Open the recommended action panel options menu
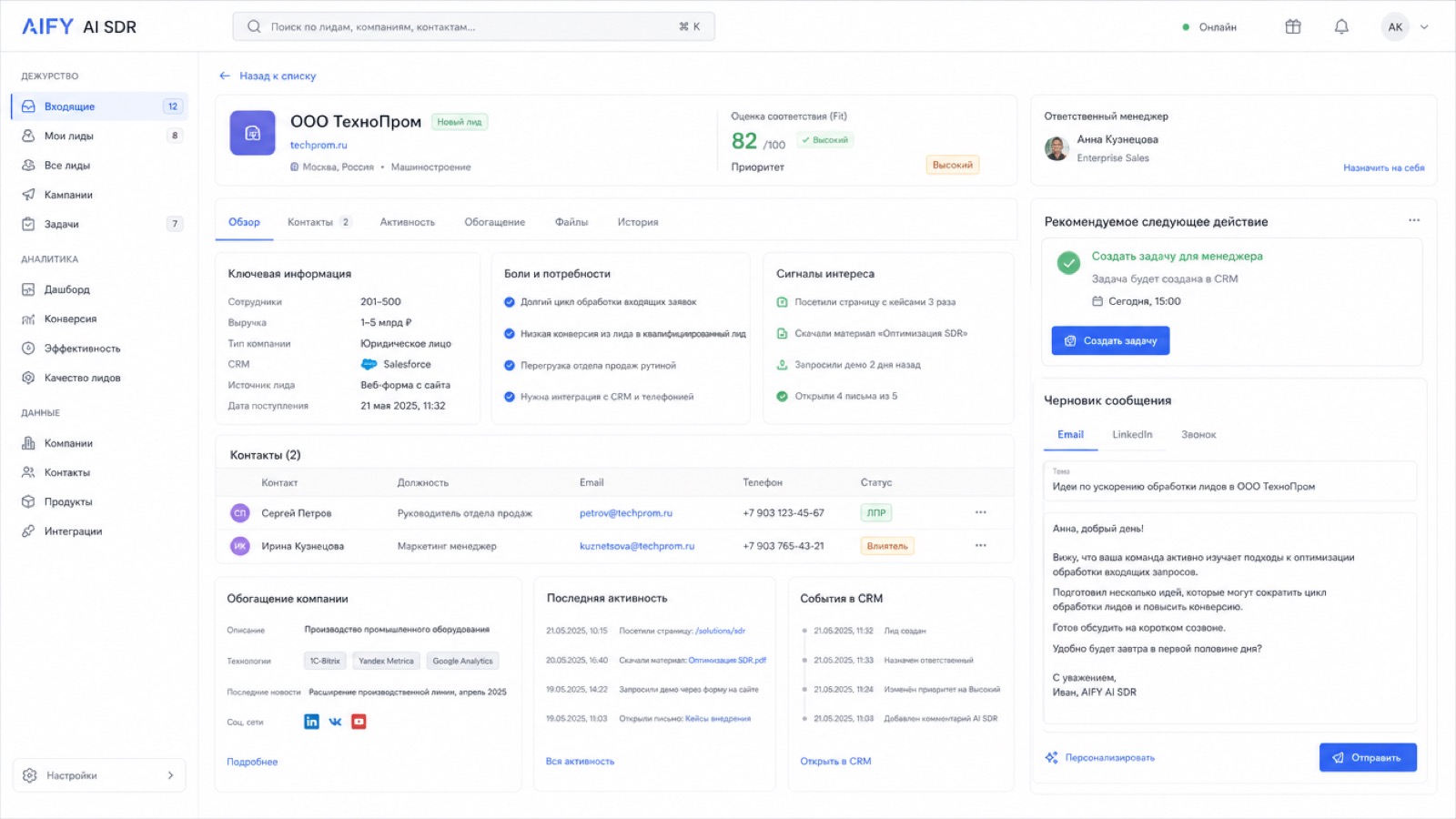Image resolution: width=1456 pixels, height=819 pixels. pyautogui.click(x=1413, y=220)
